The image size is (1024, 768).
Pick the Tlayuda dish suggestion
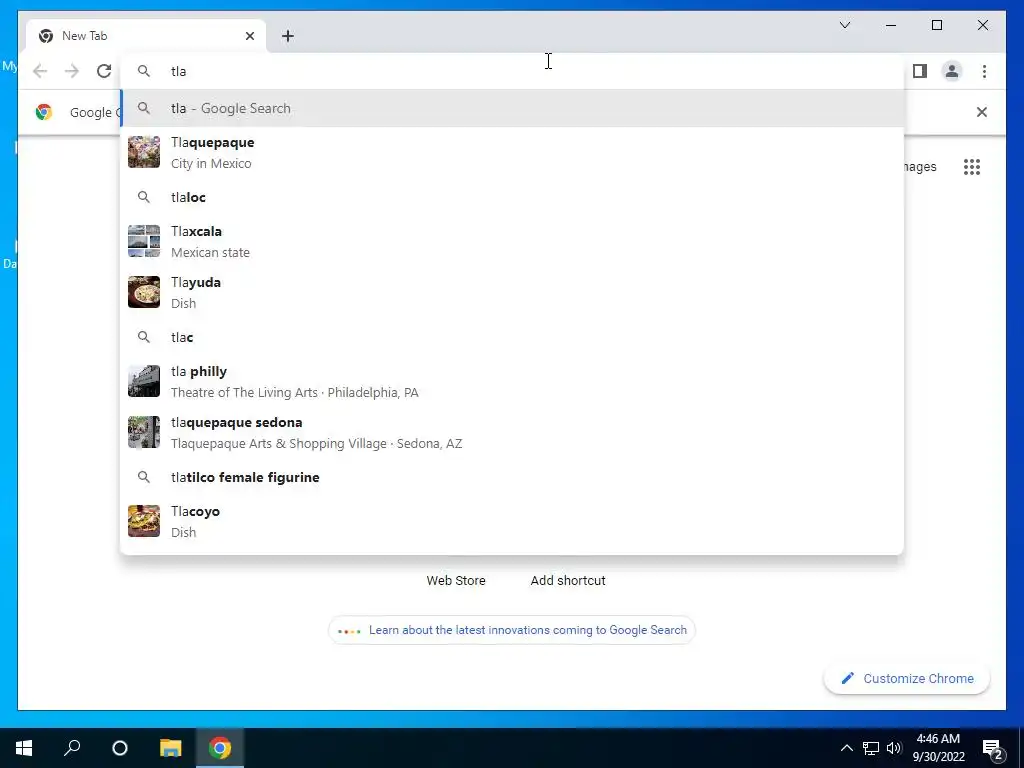512,293
